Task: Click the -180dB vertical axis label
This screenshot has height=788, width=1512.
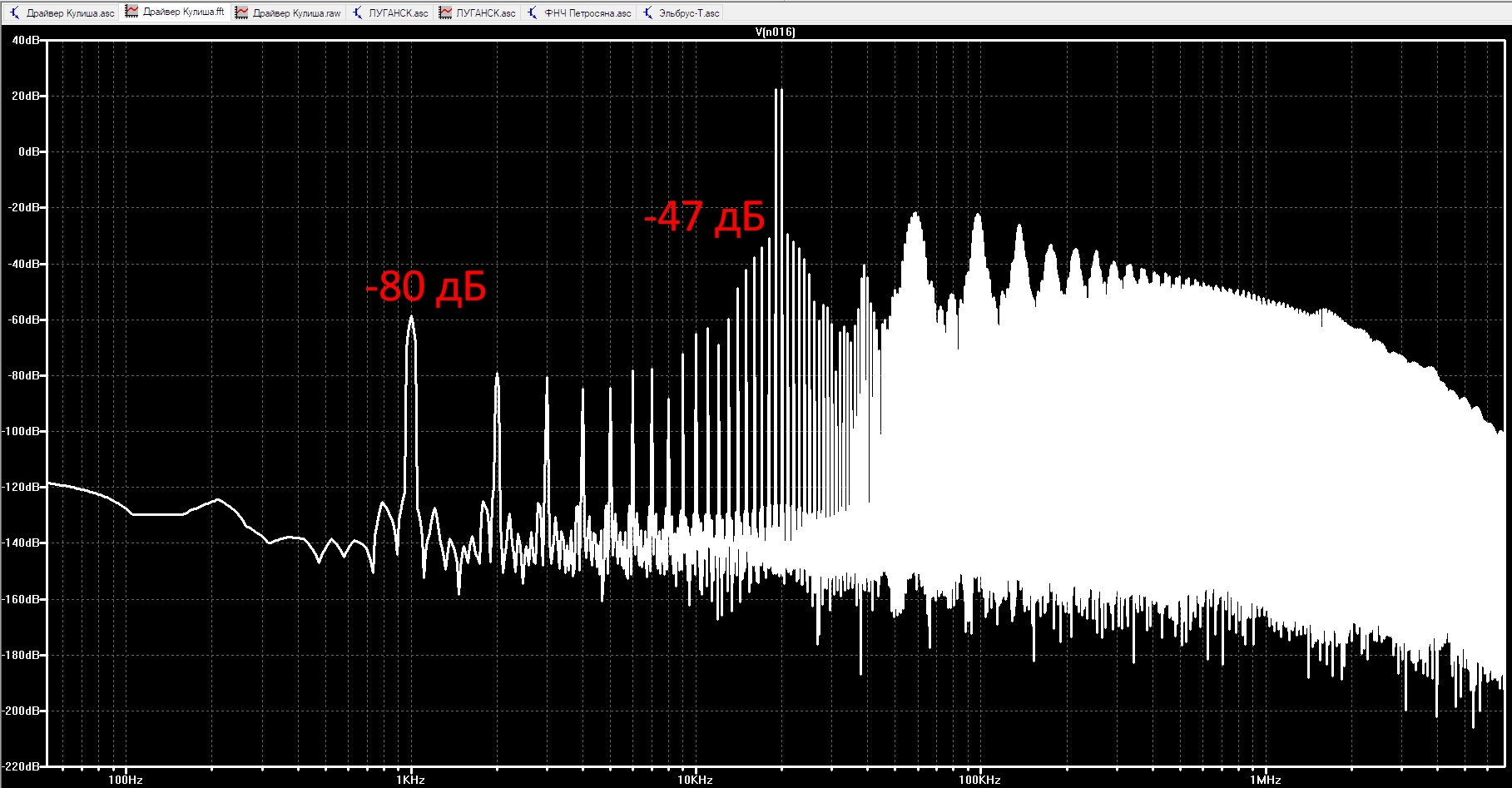Action: click(x=22, y=655)
